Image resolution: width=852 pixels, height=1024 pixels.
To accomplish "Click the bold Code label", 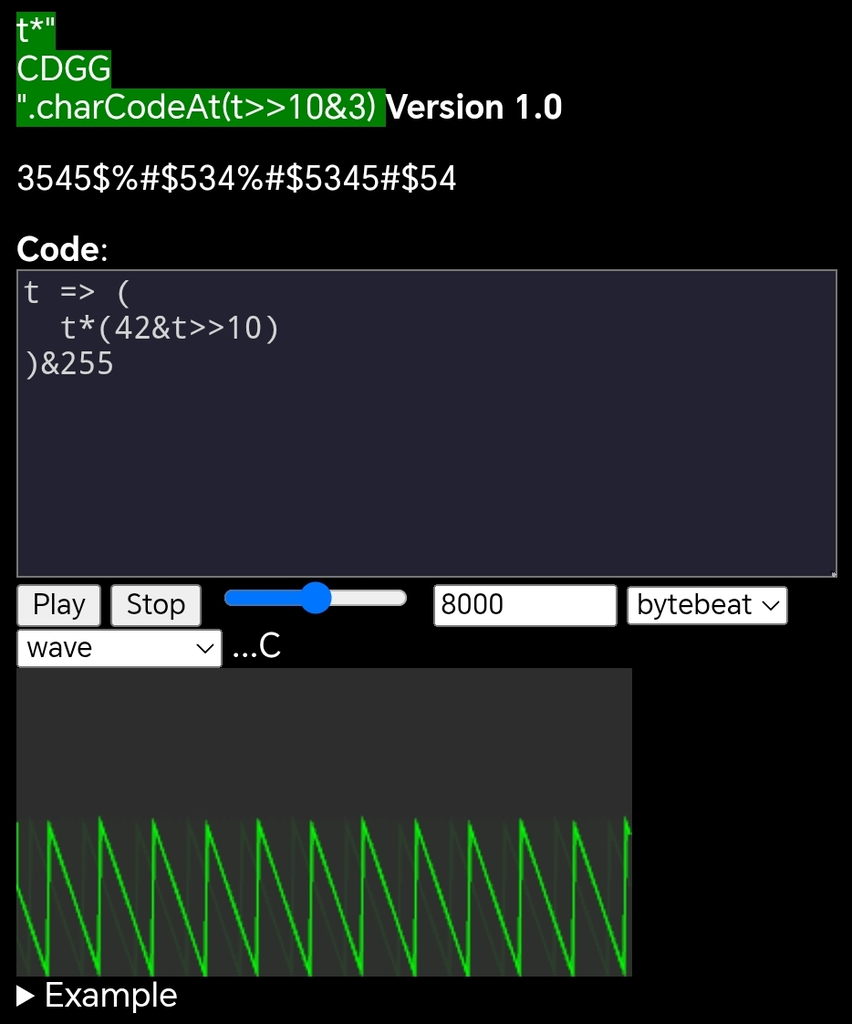I will (59, 248).
